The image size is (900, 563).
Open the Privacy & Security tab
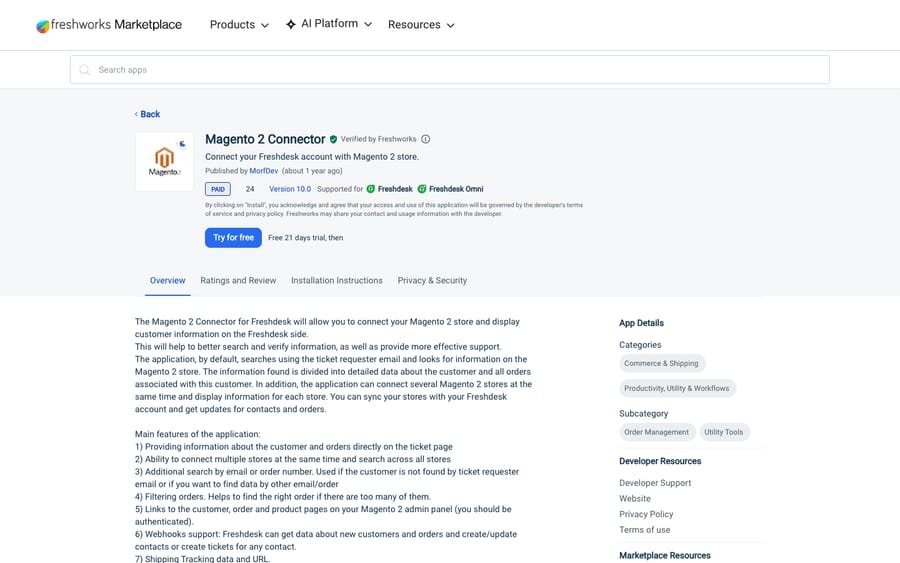tap(432, 281)
